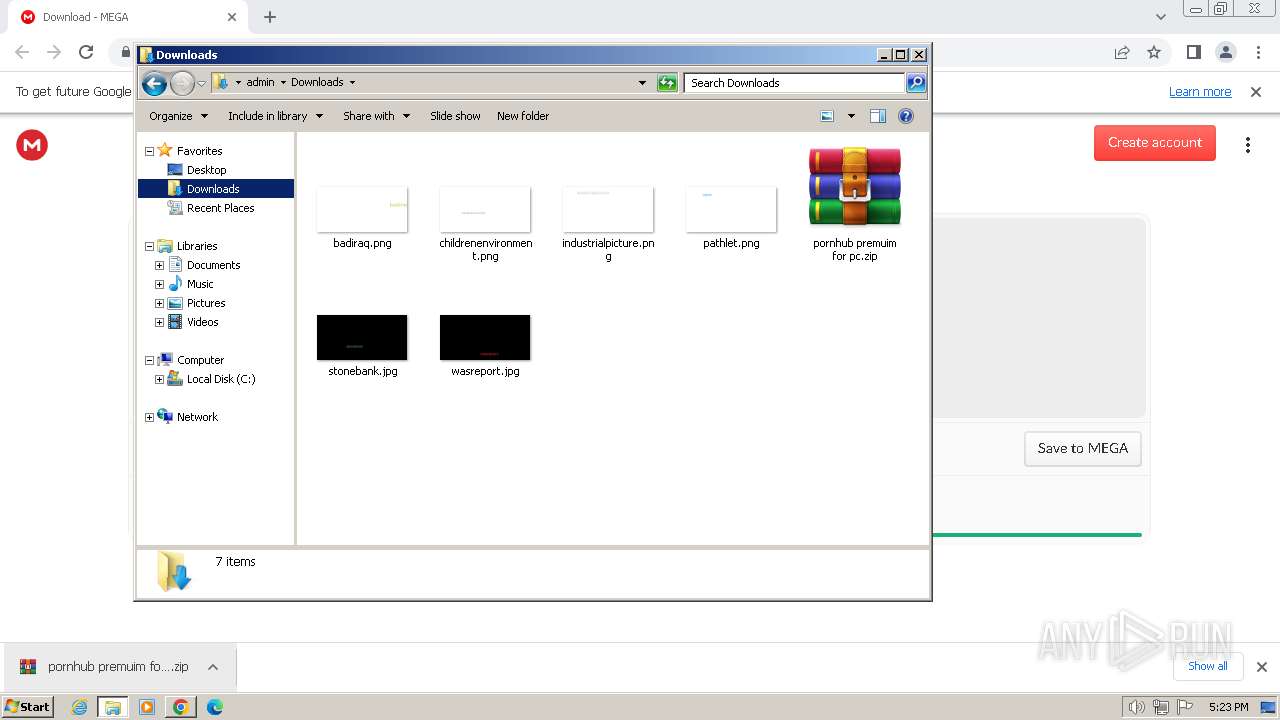Open the Organize menu
This screenshot has height=720, width=1280.
point(179,116)
